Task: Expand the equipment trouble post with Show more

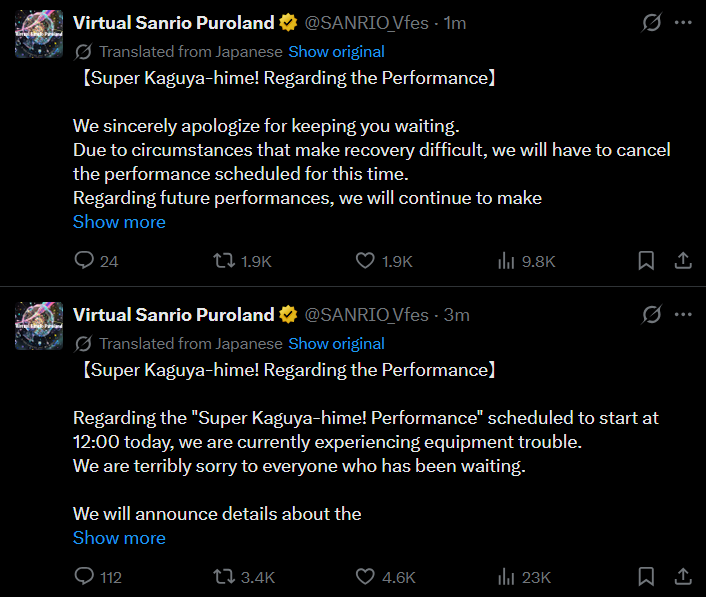Action: (x=119, y=538)
